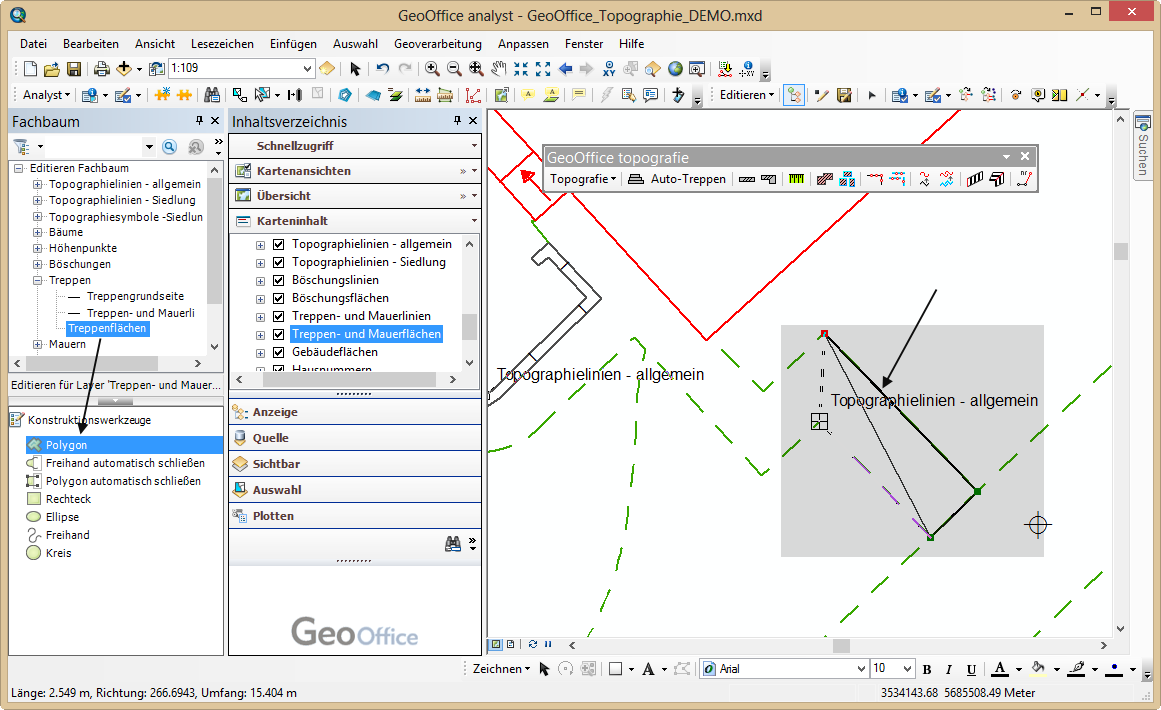Click the Full Extent globe icon

click(x=675, y=69)
